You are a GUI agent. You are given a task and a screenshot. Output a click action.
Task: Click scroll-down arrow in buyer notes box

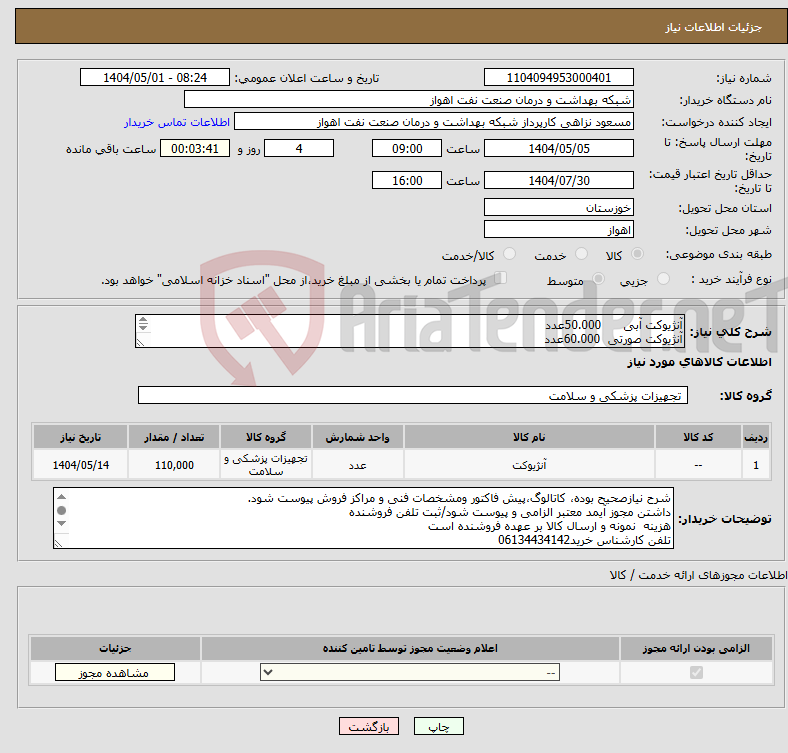(61, 525)
